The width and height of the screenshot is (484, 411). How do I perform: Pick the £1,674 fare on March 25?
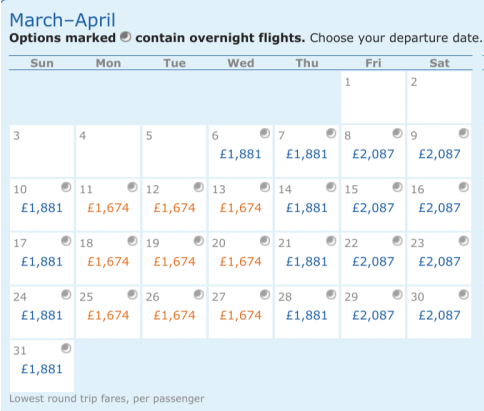108,315
